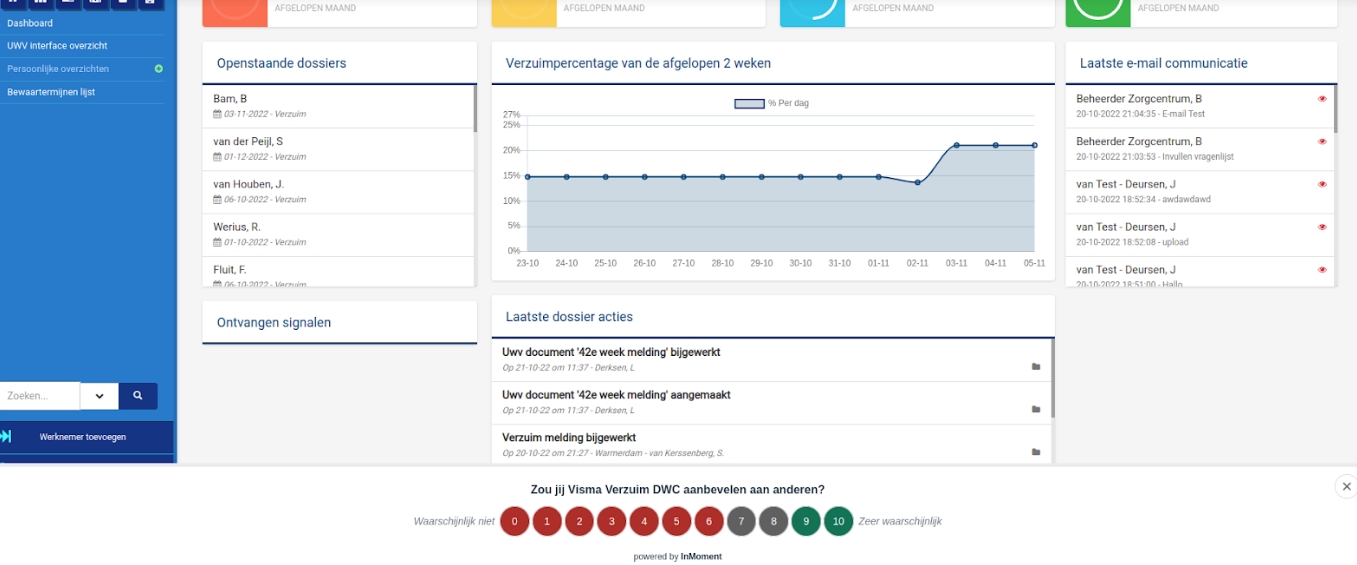Open E-mail Test message from Beheerder Zorgcentrum
Viewport: 1357px width, 565px height.
tap(1200, 106)
